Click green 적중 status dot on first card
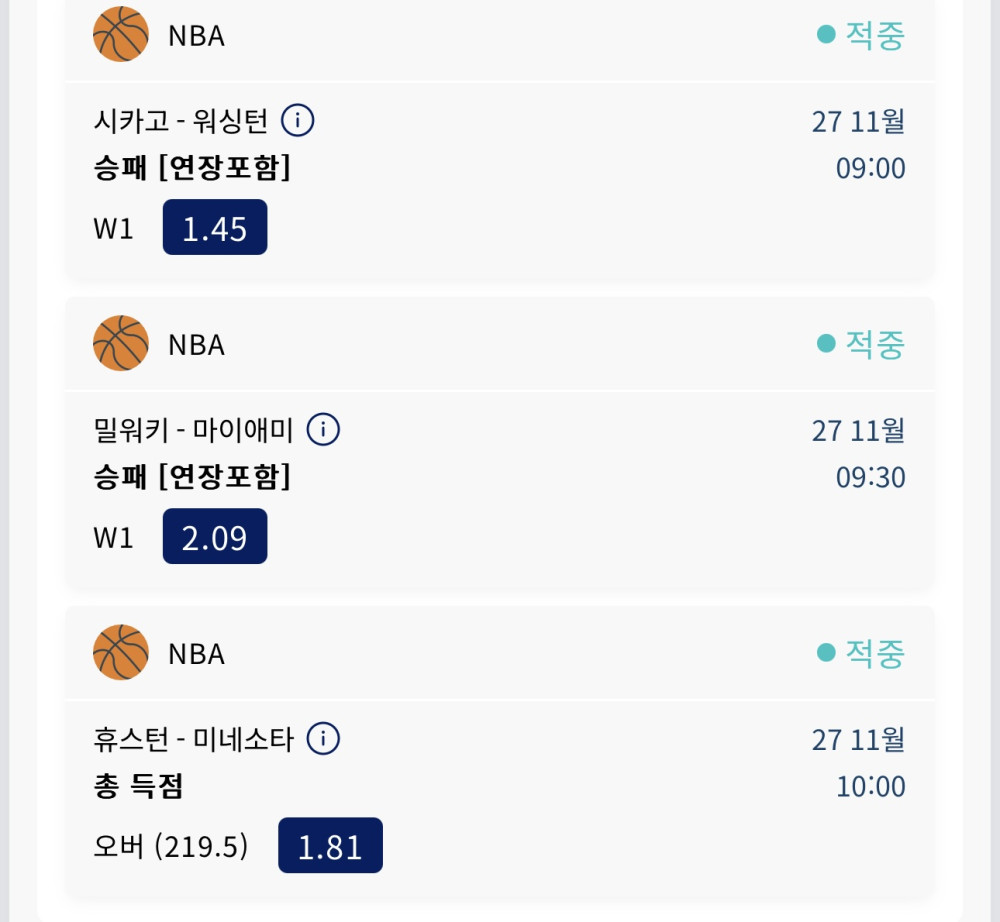The height and width of the screenshot is (922, 1000). click(826, 35)
